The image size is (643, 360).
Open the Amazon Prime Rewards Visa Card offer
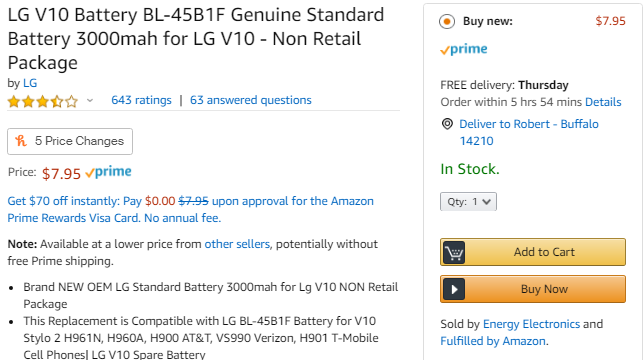[x=190, y=210]
